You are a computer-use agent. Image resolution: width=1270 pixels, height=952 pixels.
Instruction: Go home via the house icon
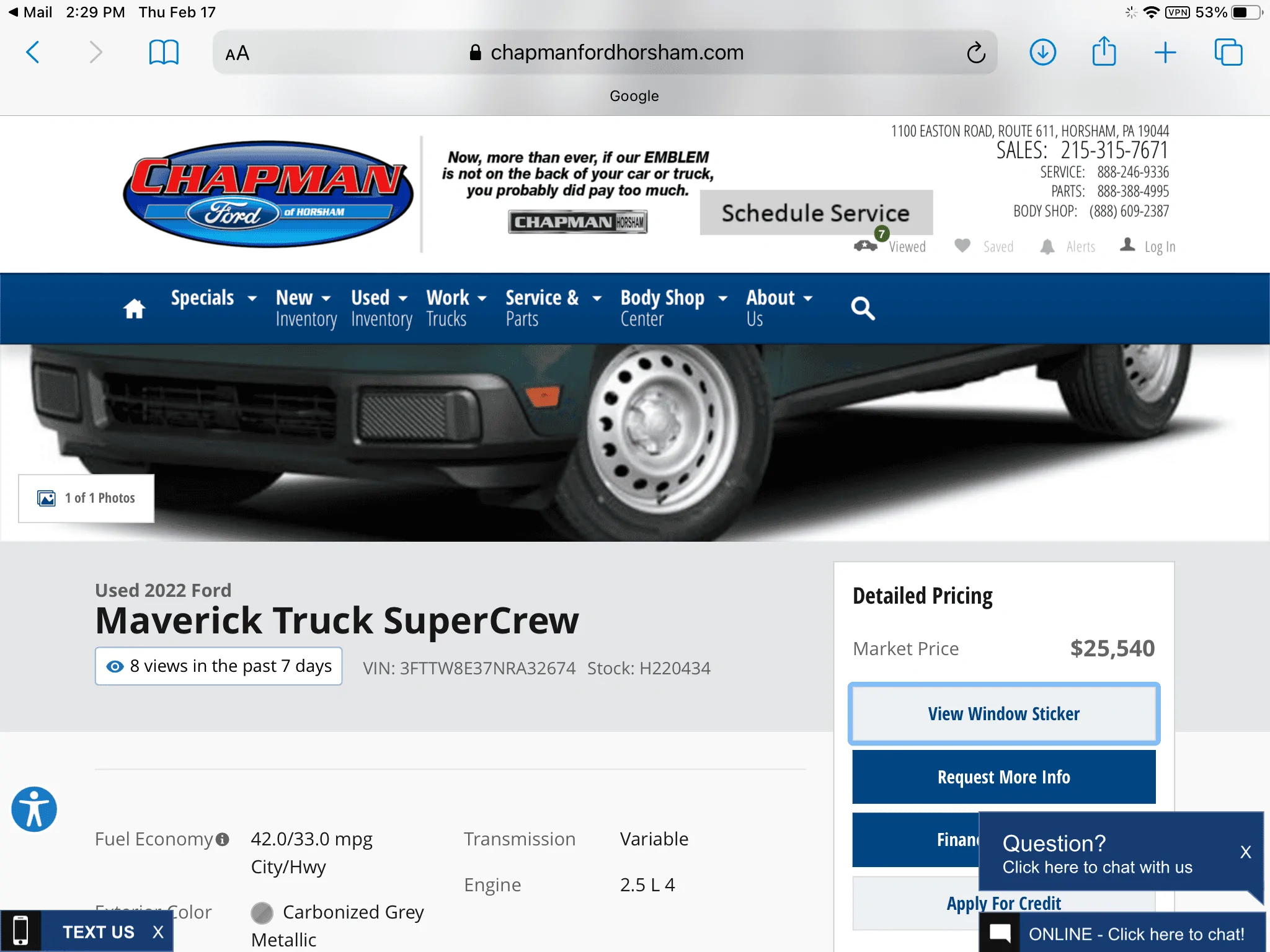[134, 308]
